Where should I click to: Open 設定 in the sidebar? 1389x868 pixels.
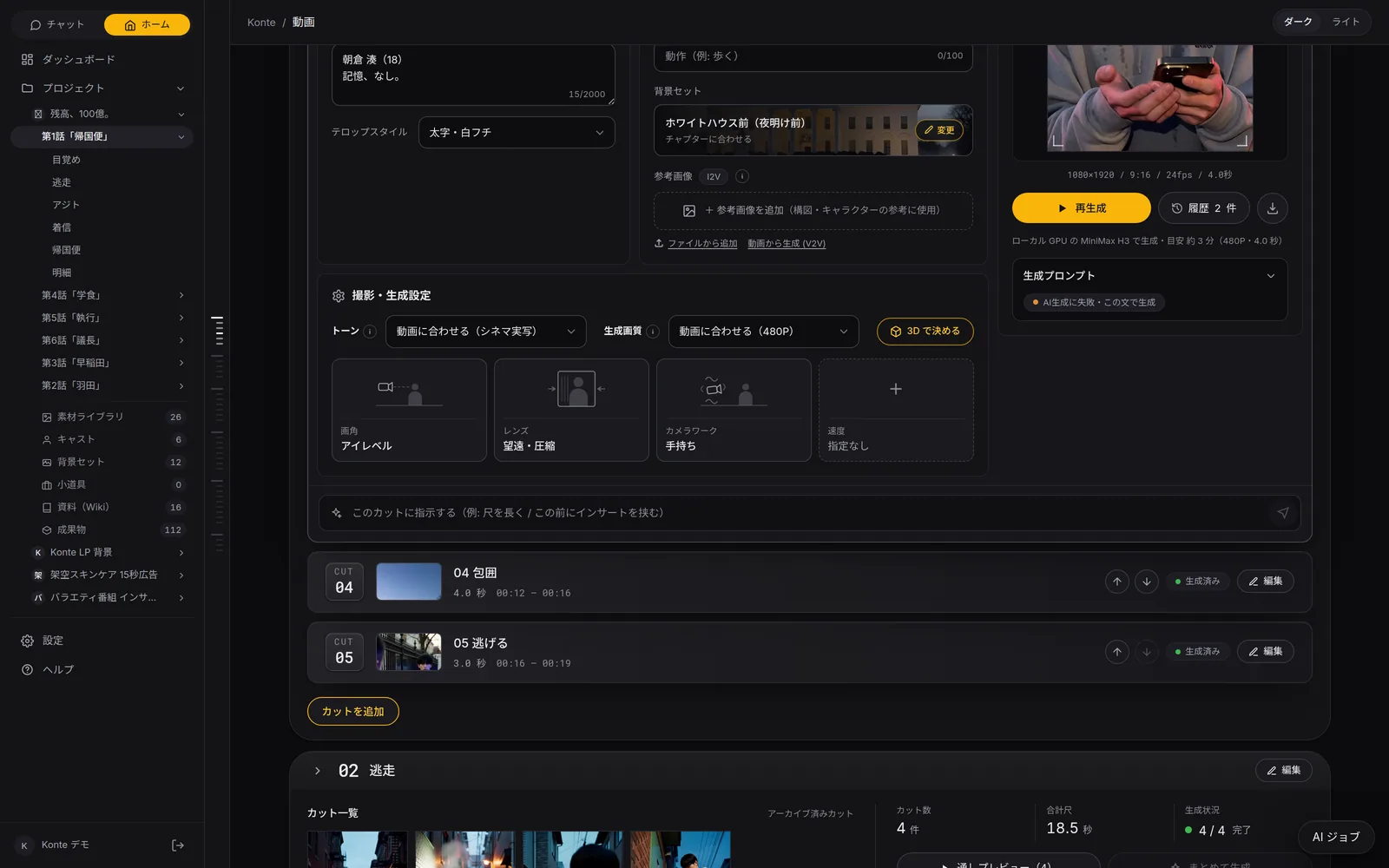tap(102, 641)
